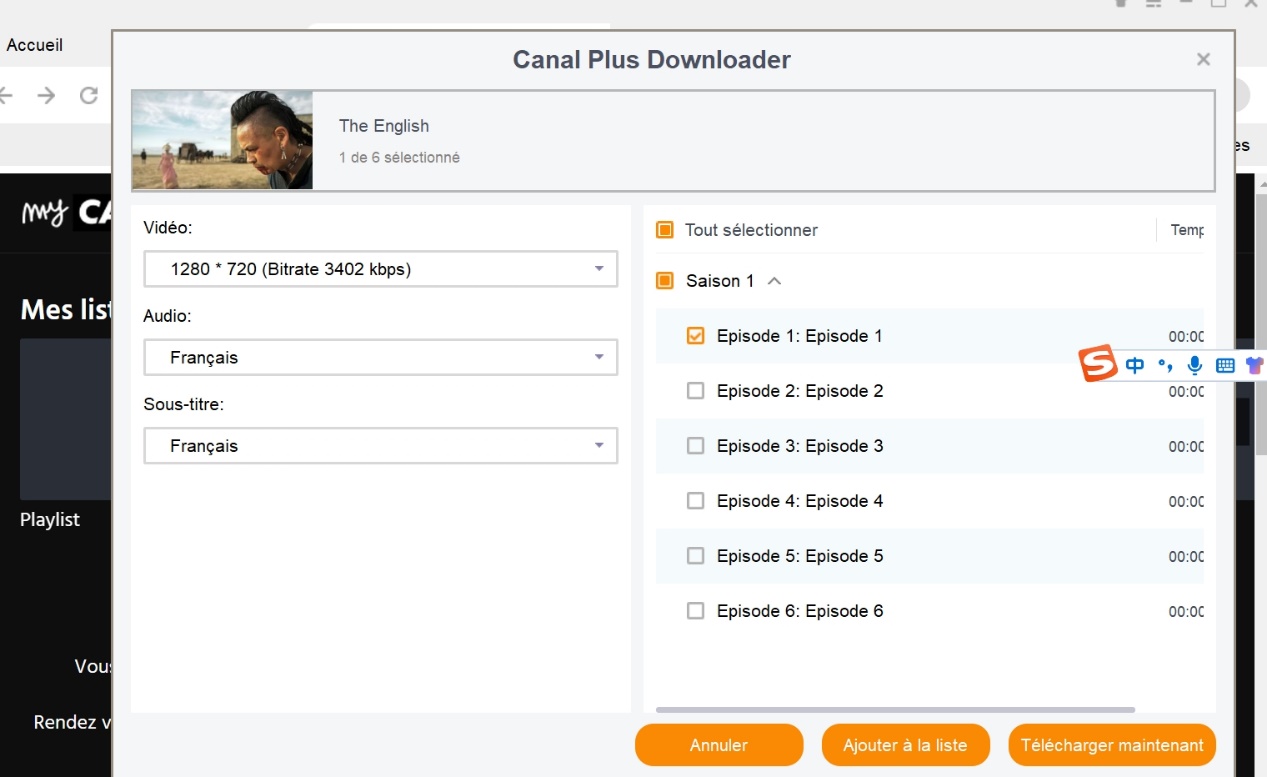Check the Episode 3 checkbox
Screen dimensions: 1267x777
click(696, 446)
